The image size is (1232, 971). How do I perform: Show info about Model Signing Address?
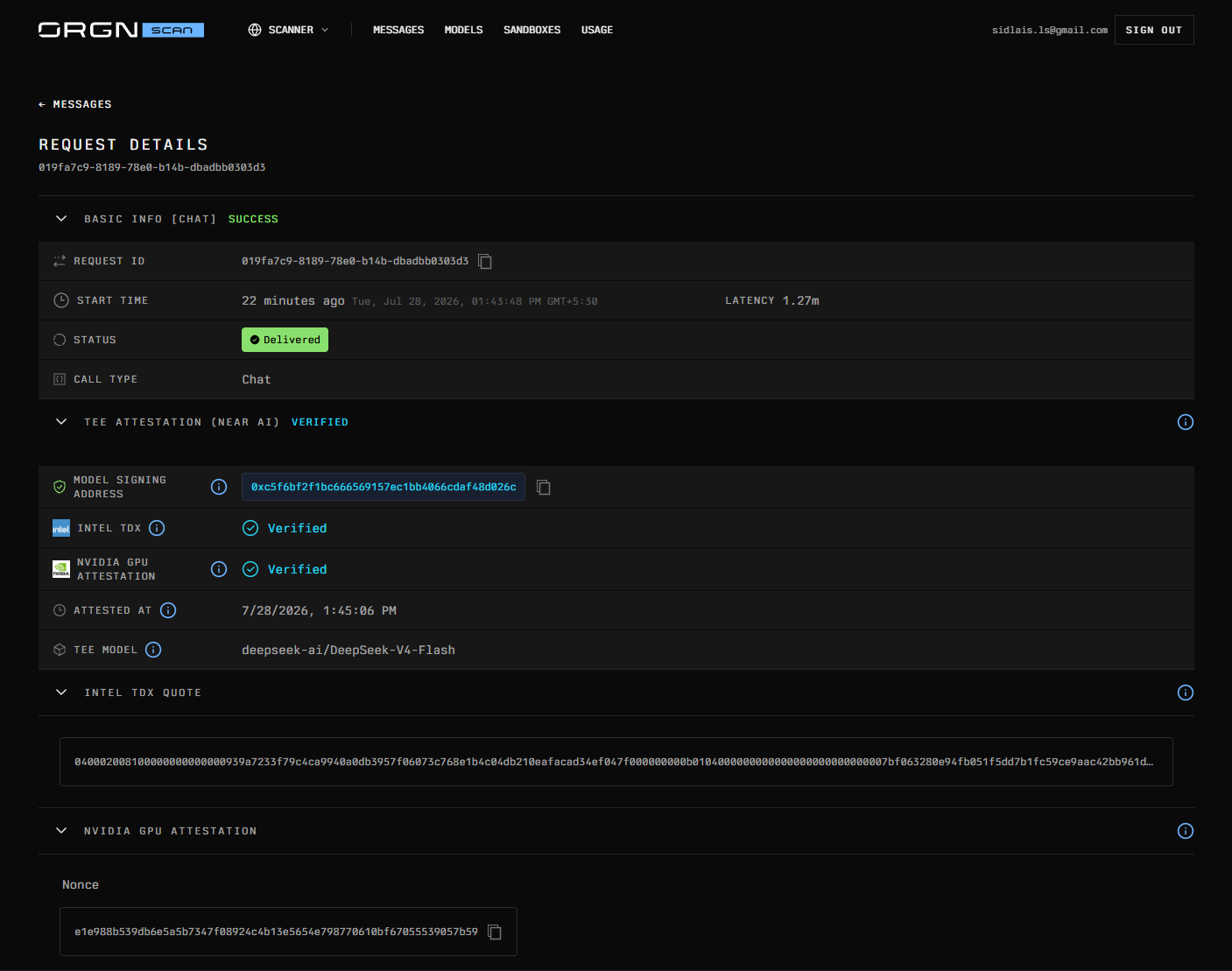[x=219, y=487]
